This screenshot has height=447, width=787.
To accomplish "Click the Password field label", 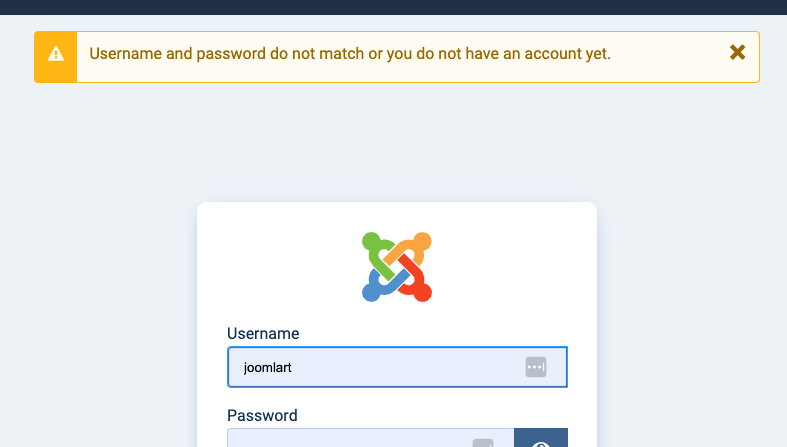I will (262, 415).
